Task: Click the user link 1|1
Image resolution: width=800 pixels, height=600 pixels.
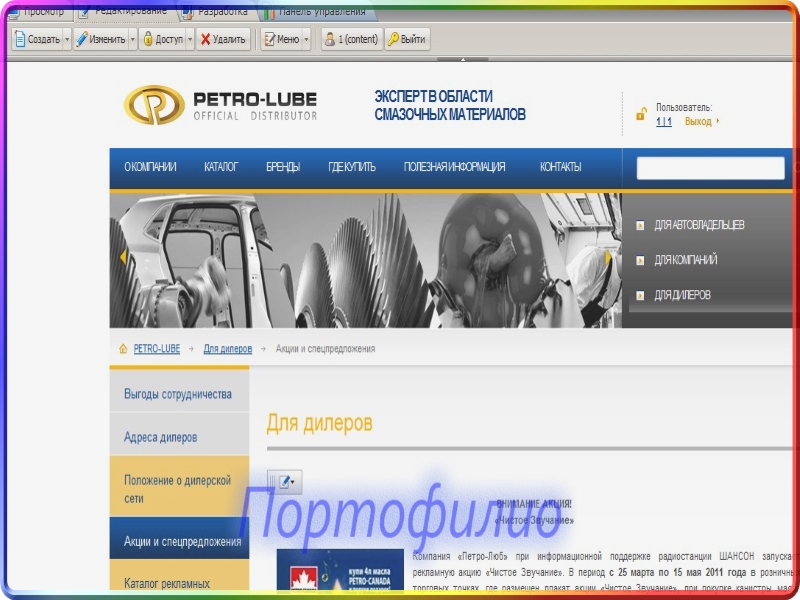Action: [664, 121]
